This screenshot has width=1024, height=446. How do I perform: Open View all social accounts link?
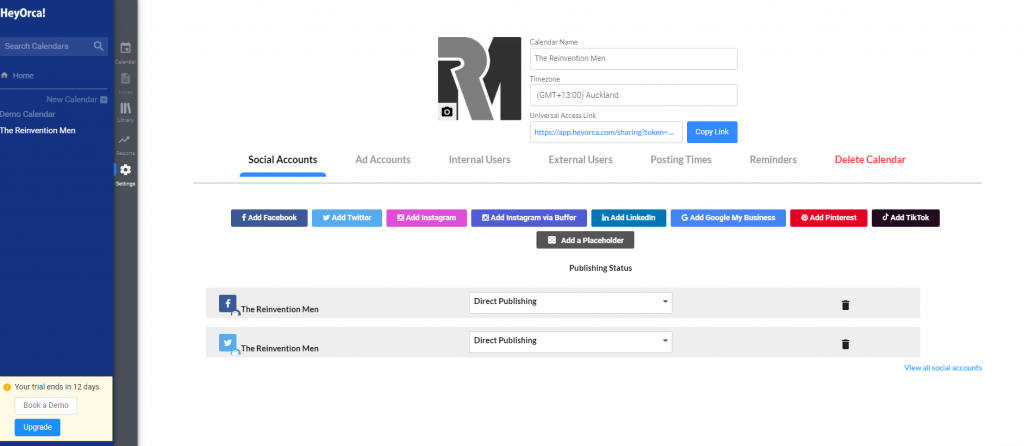(942, 368)
